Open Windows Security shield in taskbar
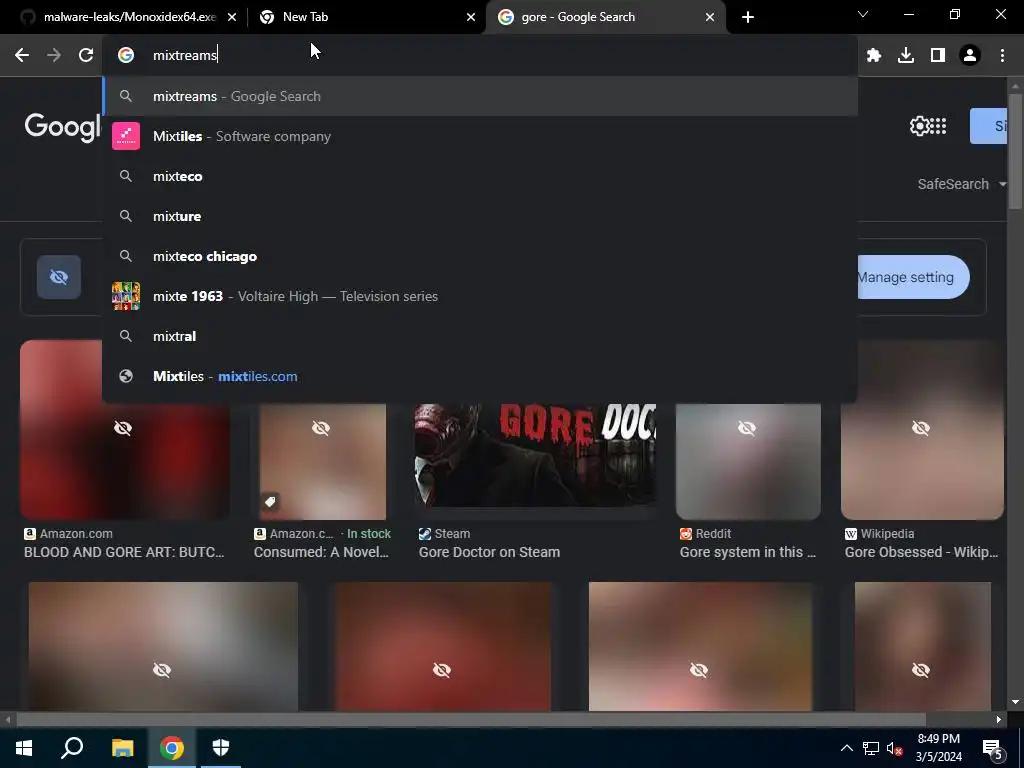The width and height of the screenshot is (1024, 768). click(221, 748)
